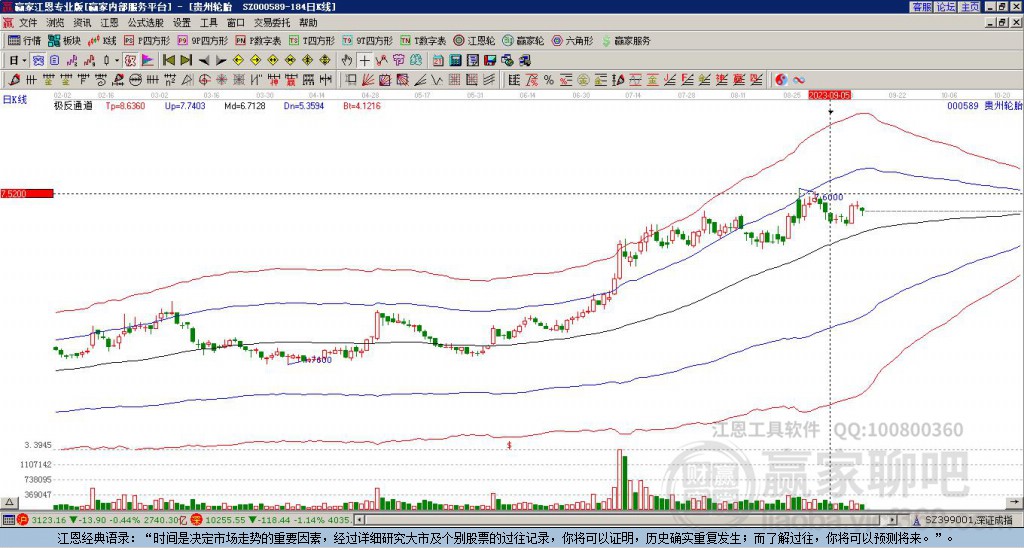Select the circle-with-lines drawing tool

136,80
